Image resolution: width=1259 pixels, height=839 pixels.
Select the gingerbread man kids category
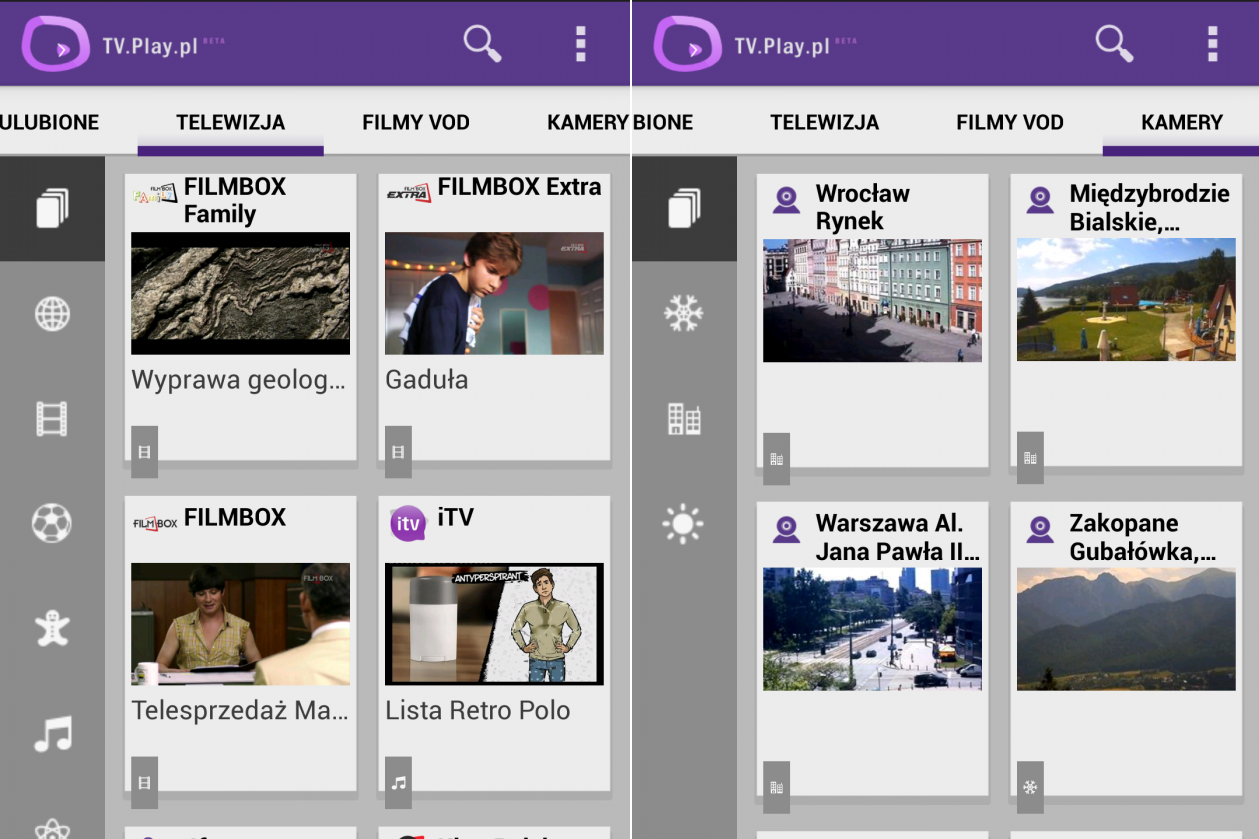52,628
